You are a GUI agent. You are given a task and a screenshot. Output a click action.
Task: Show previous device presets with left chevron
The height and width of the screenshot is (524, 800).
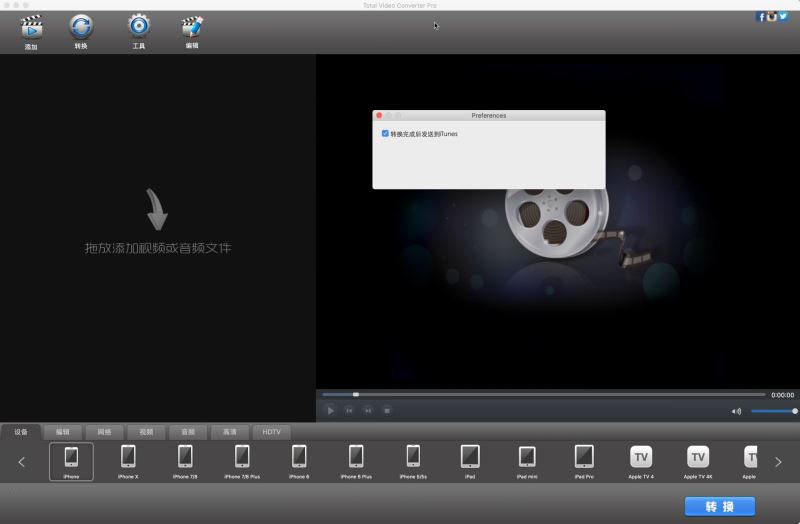tap(21, 462)
